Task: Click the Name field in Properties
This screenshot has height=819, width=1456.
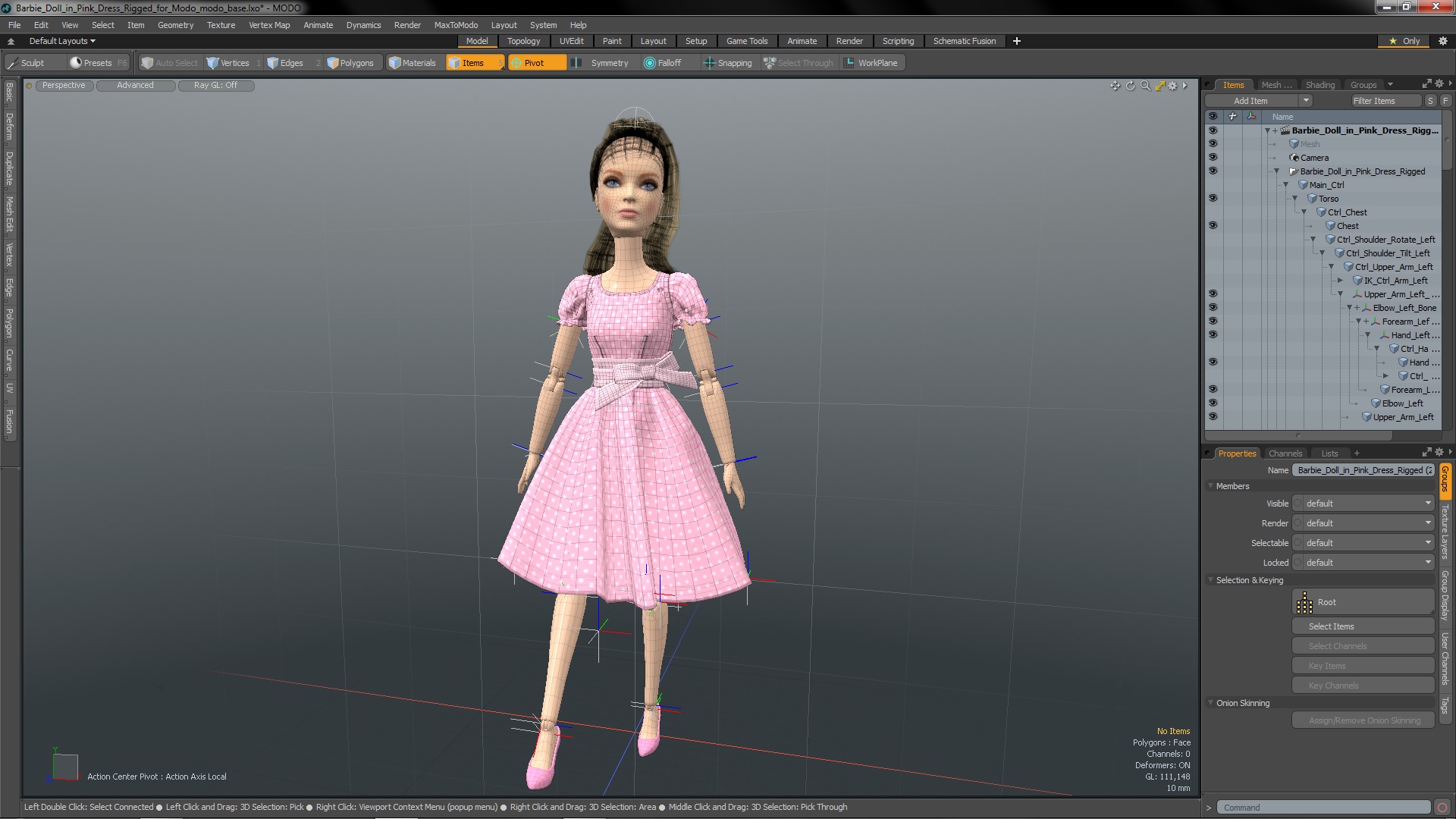Action: pos(1363,470)
